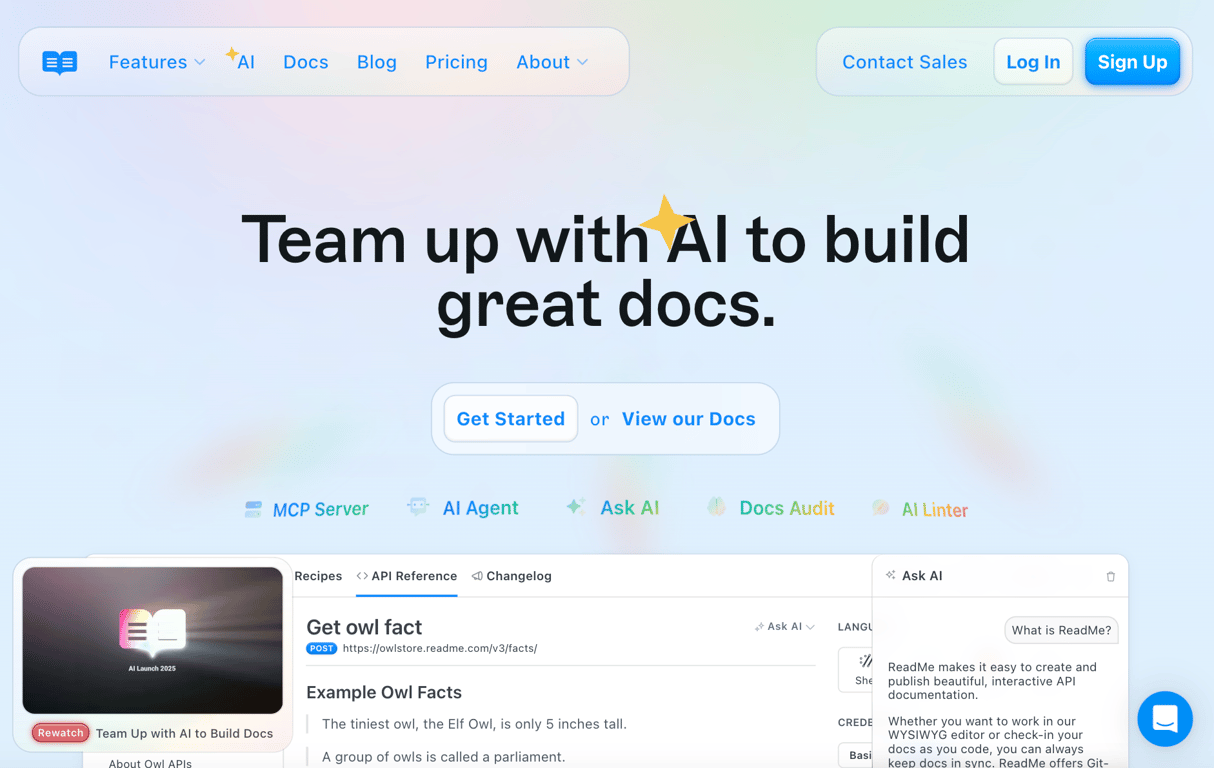Click the MCP Server icon
Screen dimensions: 1214x768
coord(254,510)
